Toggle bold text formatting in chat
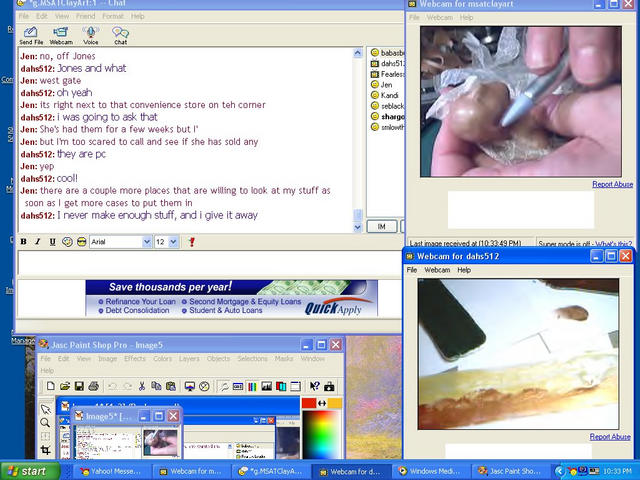Image resolution: width=640 pixels, height=480 pixels. tap(24, 242)
